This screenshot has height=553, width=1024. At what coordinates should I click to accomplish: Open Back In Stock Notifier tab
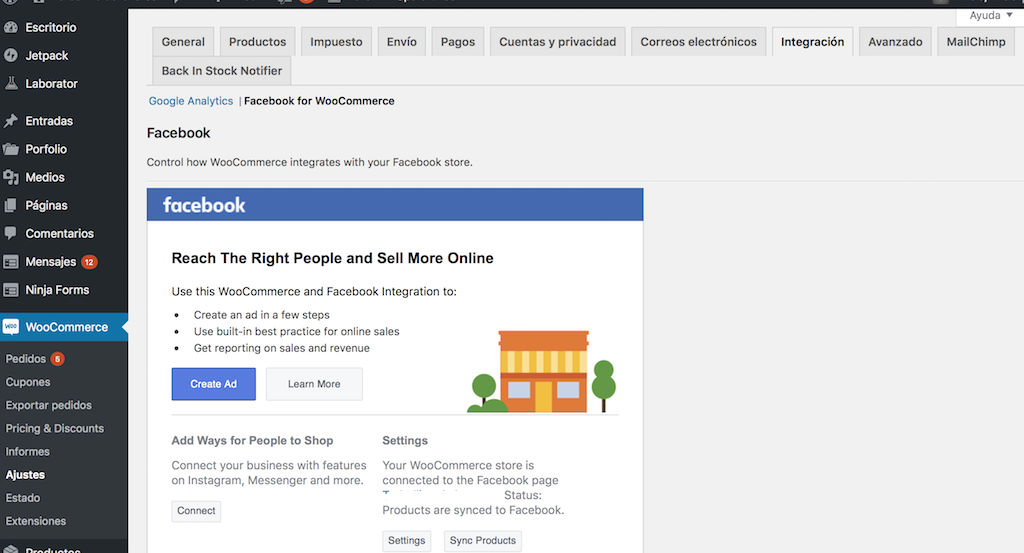point(222,71)
